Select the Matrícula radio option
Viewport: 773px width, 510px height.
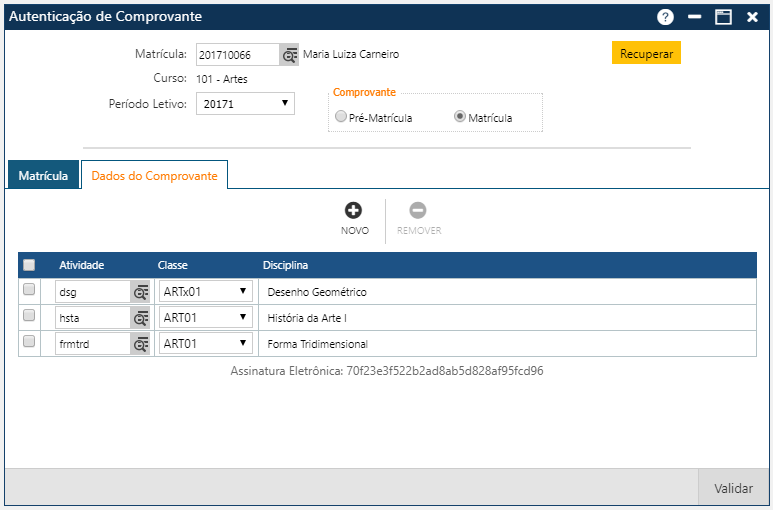(x=460, y=117)
